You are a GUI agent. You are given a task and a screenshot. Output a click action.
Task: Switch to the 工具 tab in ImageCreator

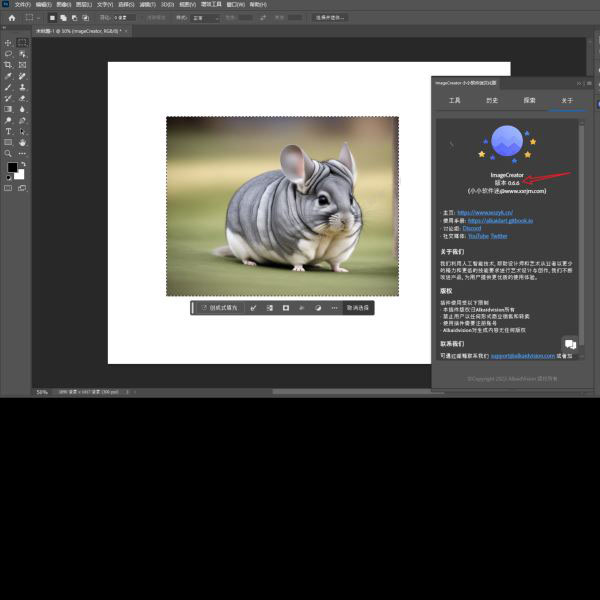tap(455, 100)
